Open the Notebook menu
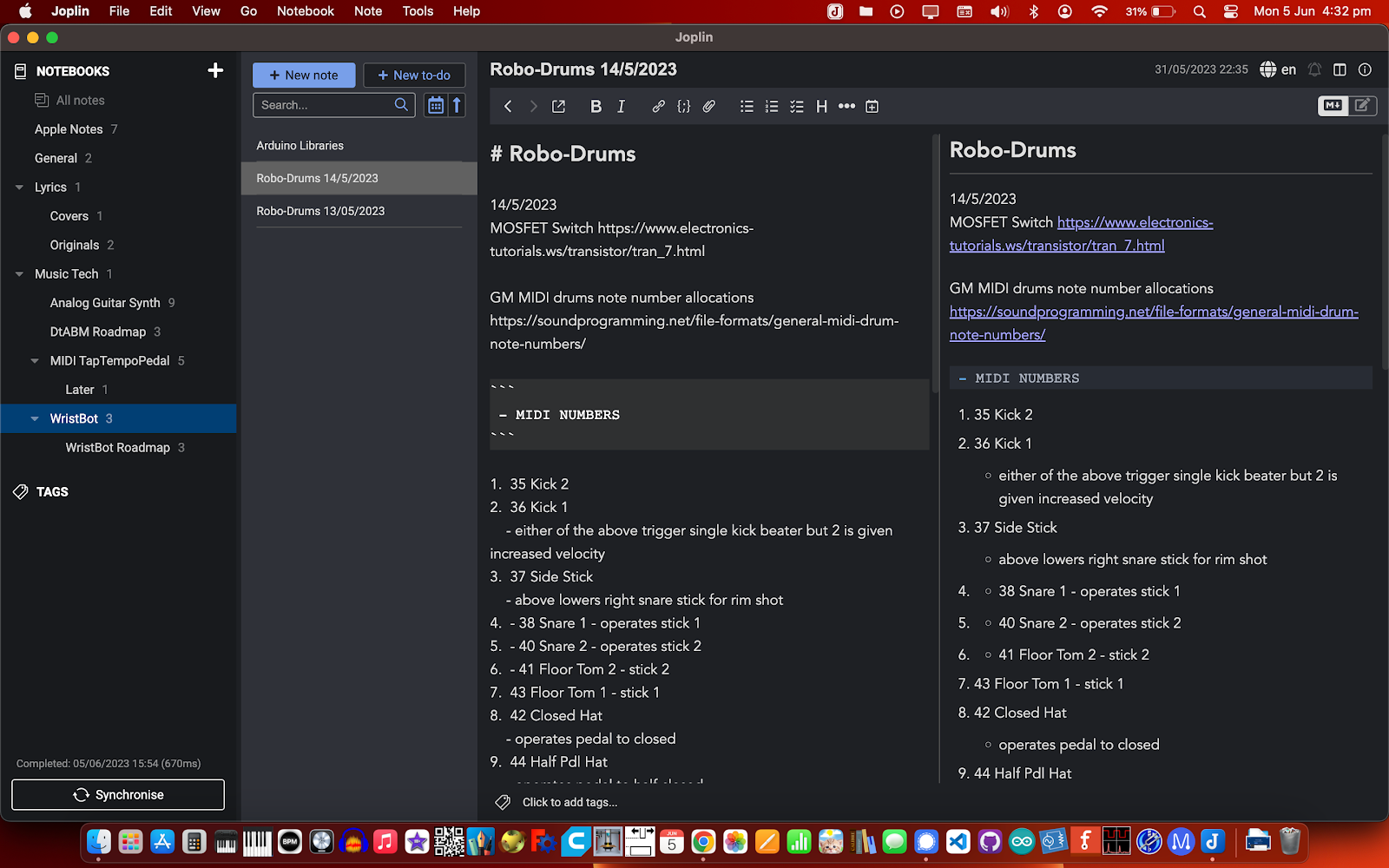This screenshot has height=868, width=1389. coord(306,11)
